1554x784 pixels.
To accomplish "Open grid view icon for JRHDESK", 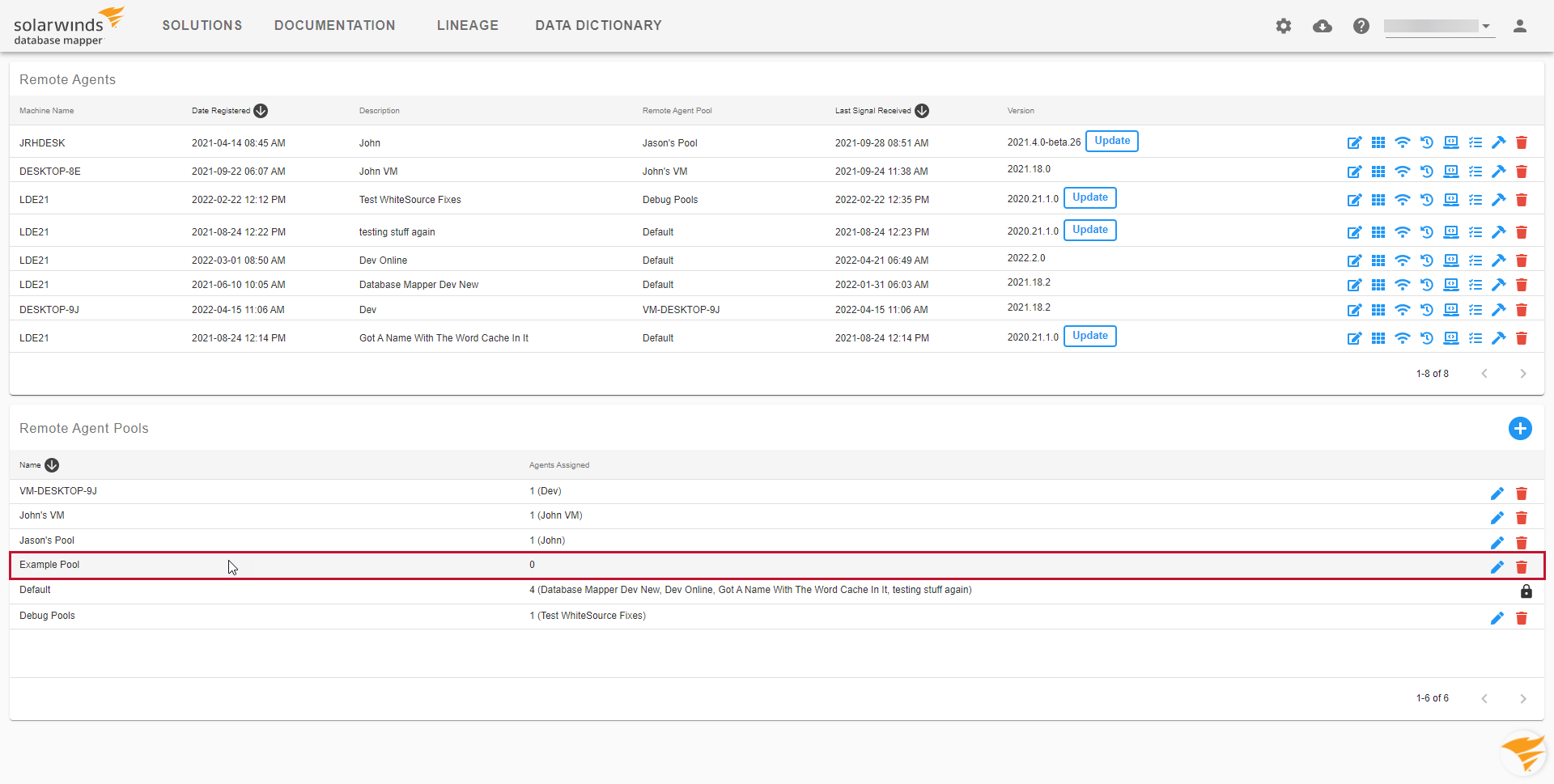I will click(x=1378, y=142).
